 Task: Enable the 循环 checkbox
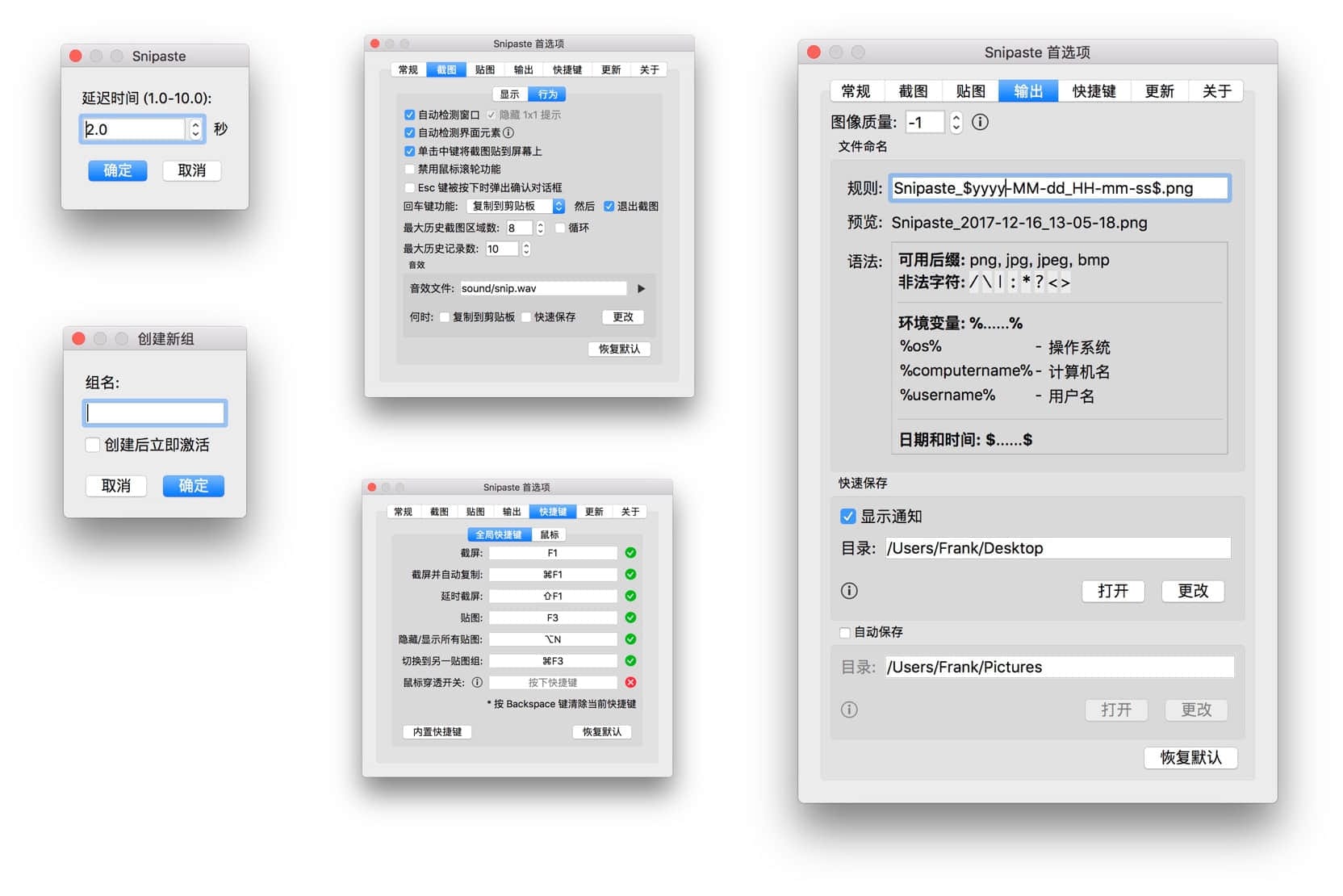(x=559, y=228)
